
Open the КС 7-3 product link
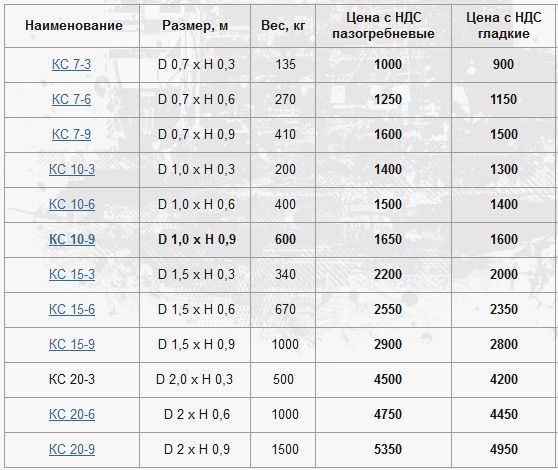(71, 64)
